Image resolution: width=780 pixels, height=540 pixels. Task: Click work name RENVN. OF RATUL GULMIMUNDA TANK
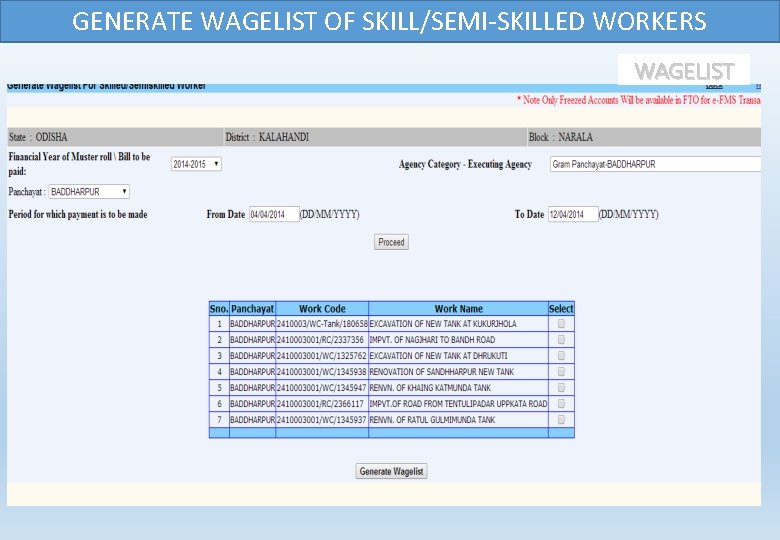(432, 420)
